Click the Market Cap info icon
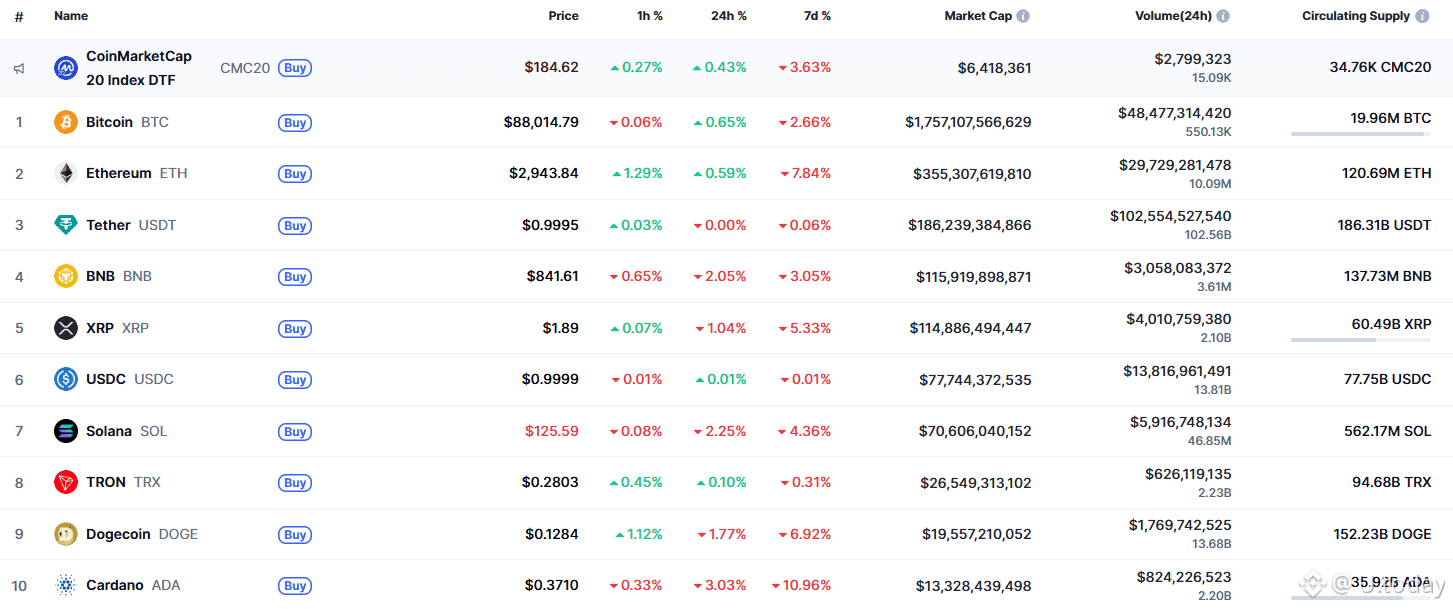 point(1023,16)
